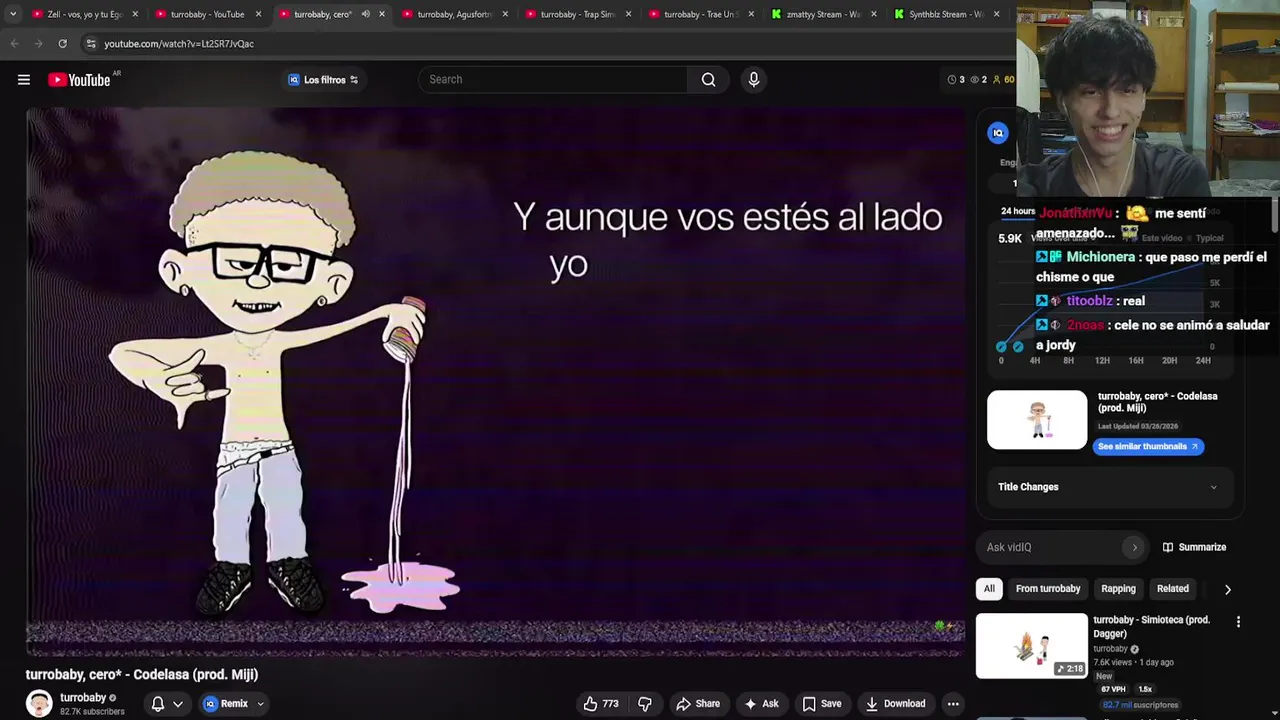Viewport: 1280px width, 720px height.
Task: Click the 24 hours tab in vidIQ chart
Action: click(x=1018, y=211)
